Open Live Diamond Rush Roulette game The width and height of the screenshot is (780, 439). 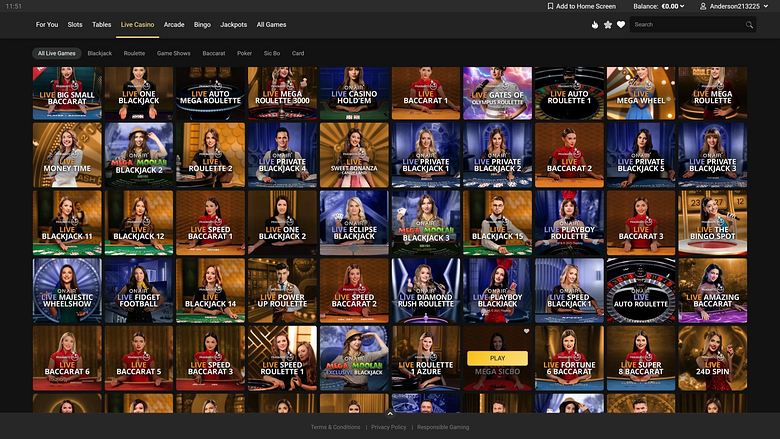(x=426, y=290)
